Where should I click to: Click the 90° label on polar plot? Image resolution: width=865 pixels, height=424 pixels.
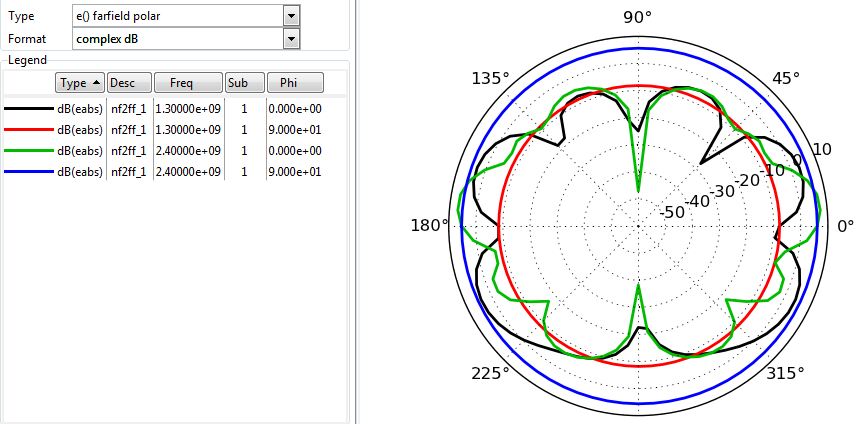[638, 17]
